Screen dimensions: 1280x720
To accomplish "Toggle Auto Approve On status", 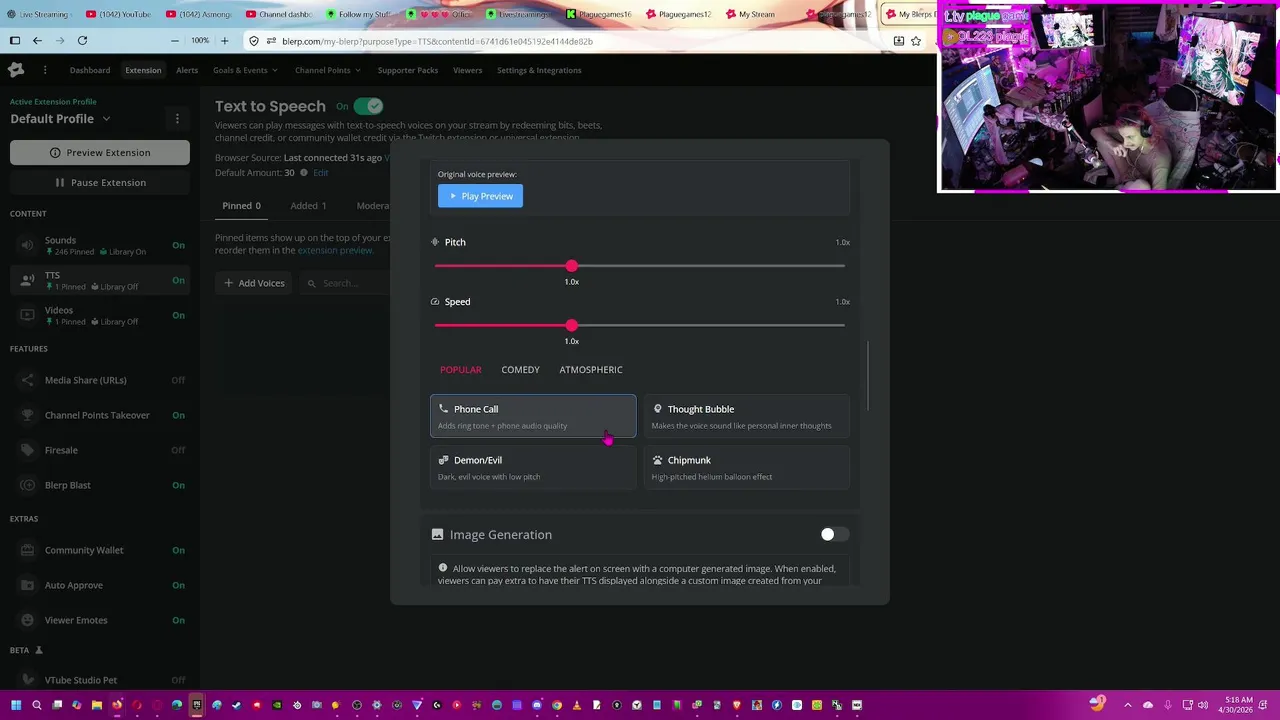I will pyautogui.click(x=178, y=585).
